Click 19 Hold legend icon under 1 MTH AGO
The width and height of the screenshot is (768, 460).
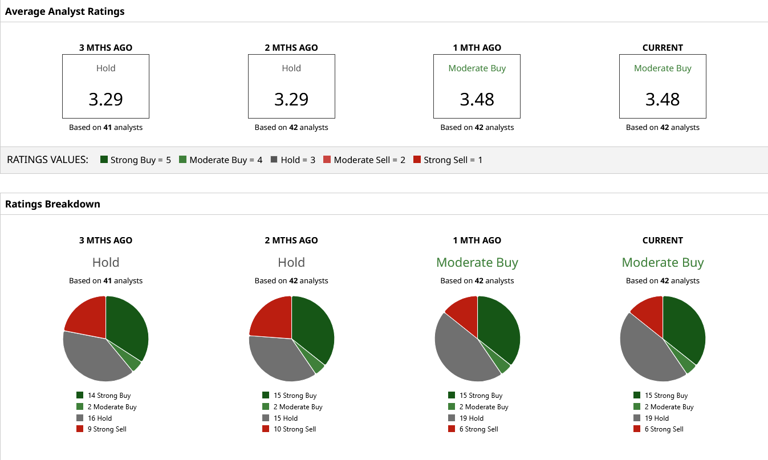pyautogui.click(x=452, y=418)
